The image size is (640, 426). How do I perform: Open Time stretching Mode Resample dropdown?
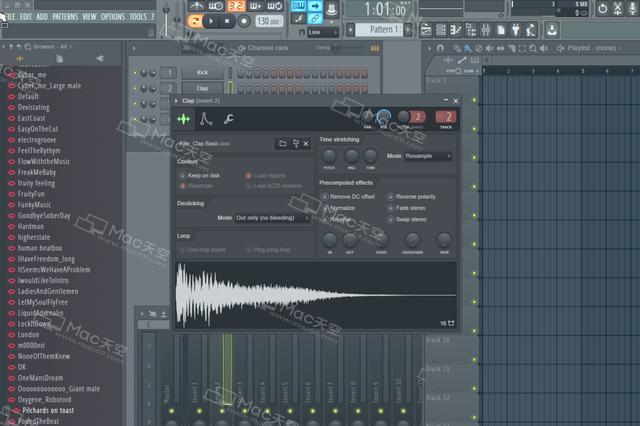coord(428,156)
